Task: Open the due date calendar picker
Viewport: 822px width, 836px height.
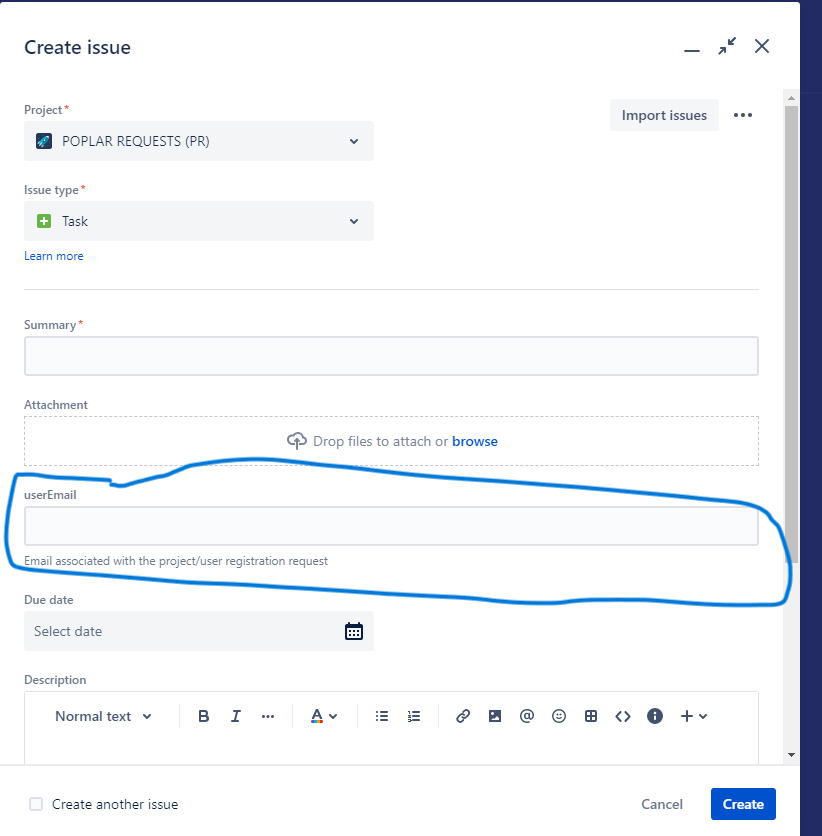Action: (353, 631)
